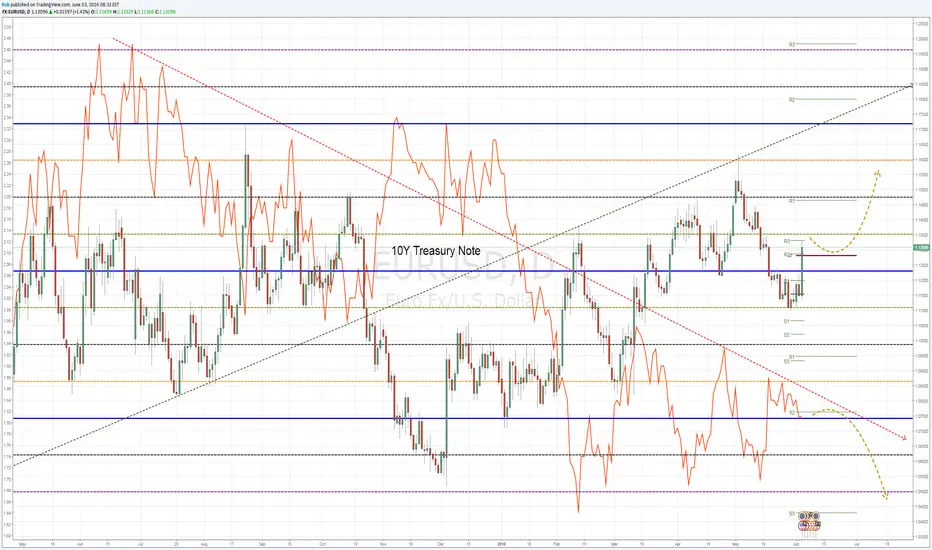The height and width of the screenshot is (550, 932).
Task: Select the low price value L 1.11366
Action: (x=144, y=11)
